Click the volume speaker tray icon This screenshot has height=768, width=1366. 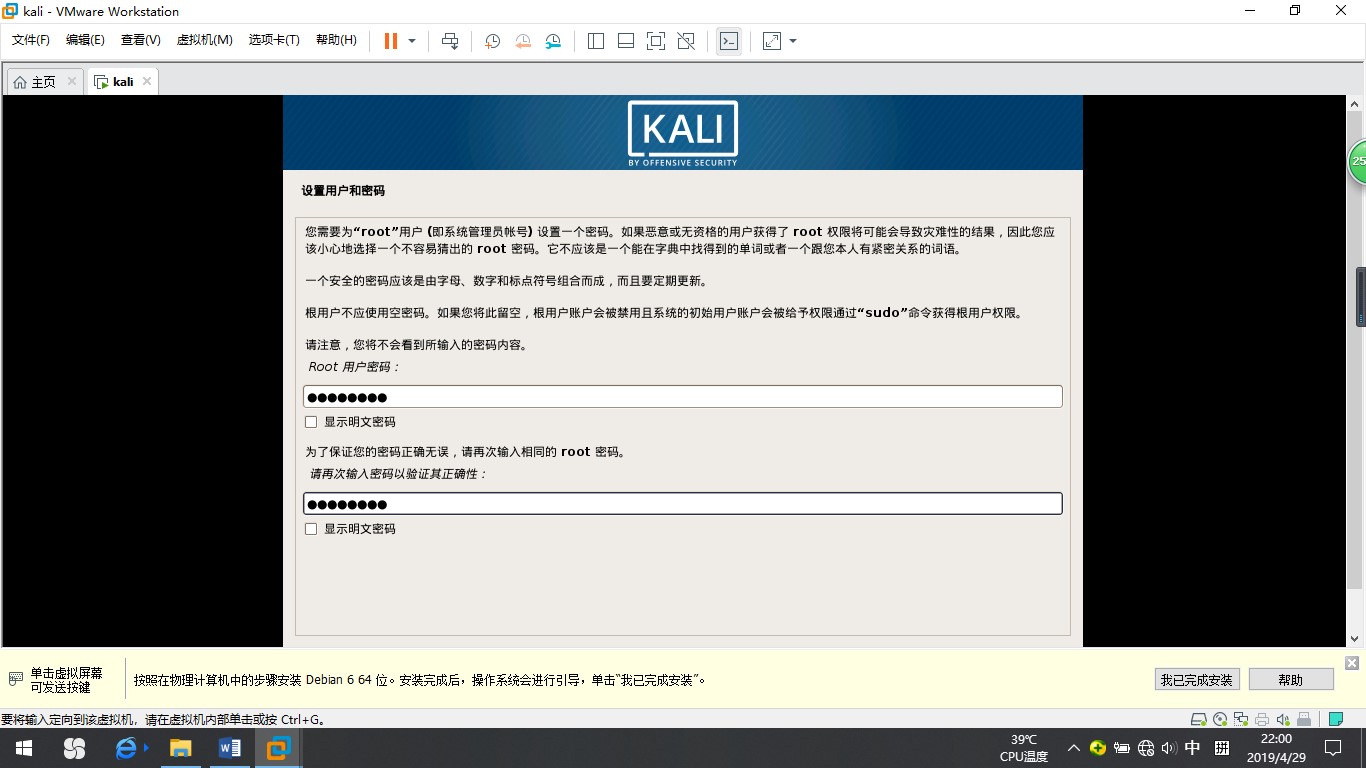pyautogui.click(x=1169, y=748)
